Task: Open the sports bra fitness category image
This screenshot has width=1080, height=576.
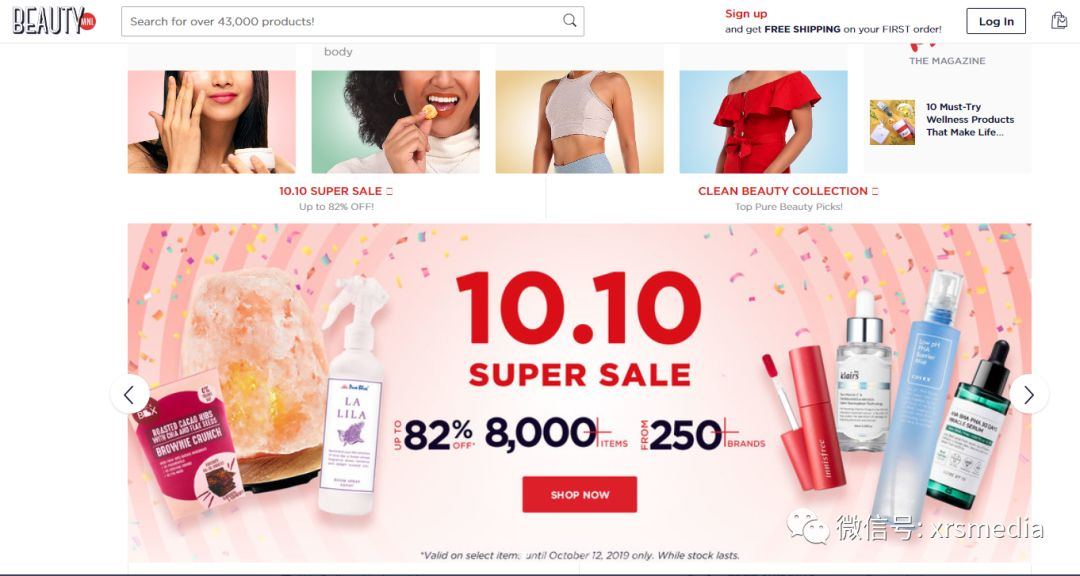Action: point(579,122)
